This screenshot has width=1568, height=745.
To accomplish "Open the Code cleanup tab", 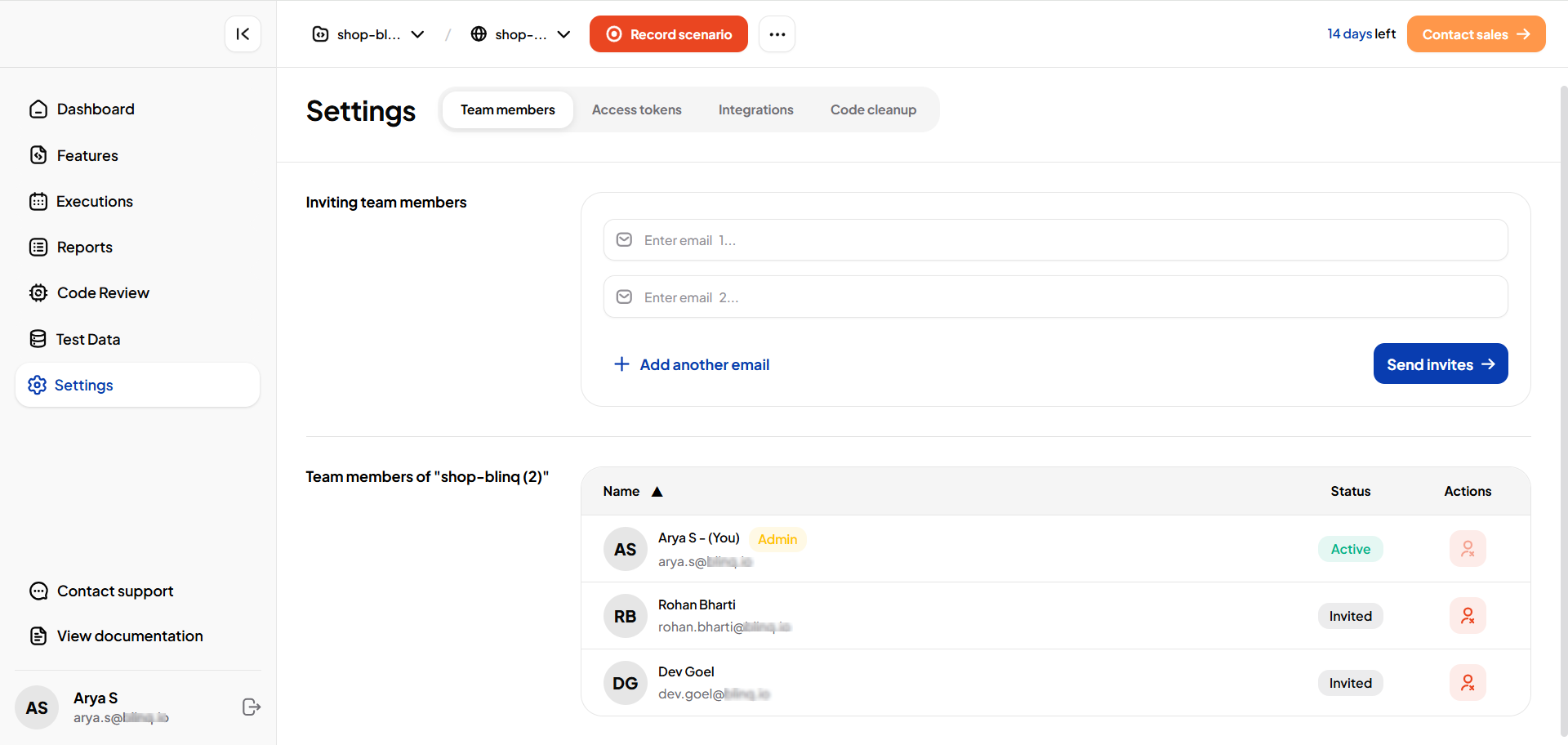I will click(x=873, y=110).
